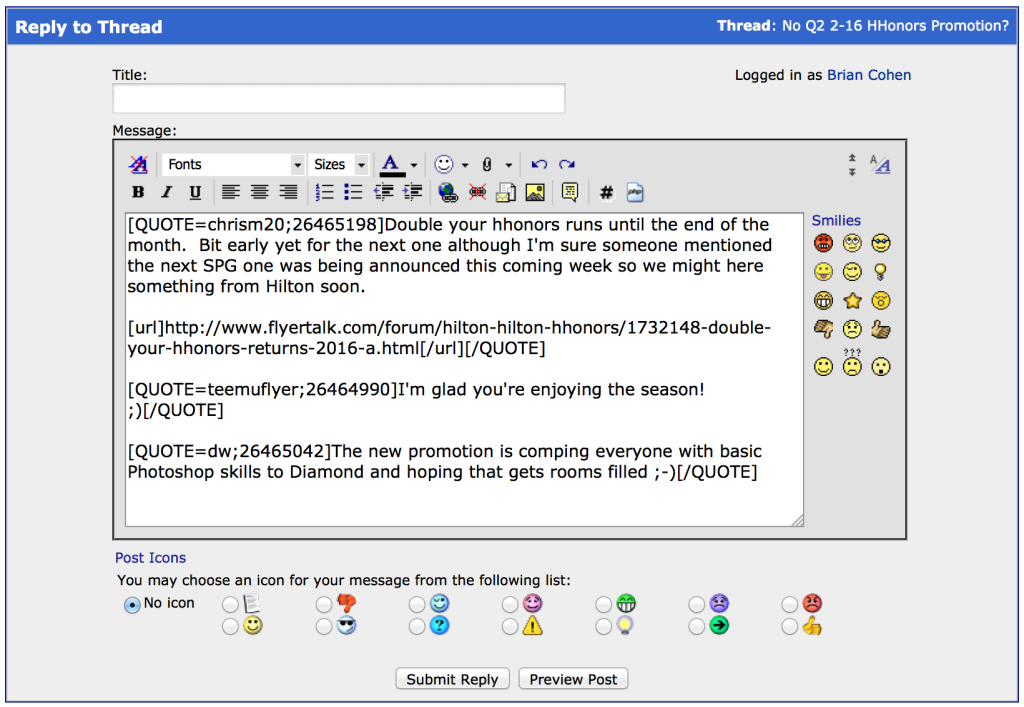Screen dimensions: 1024x707
Task: Expand the smilies dropdown in the toolbar
Action: 463,164
